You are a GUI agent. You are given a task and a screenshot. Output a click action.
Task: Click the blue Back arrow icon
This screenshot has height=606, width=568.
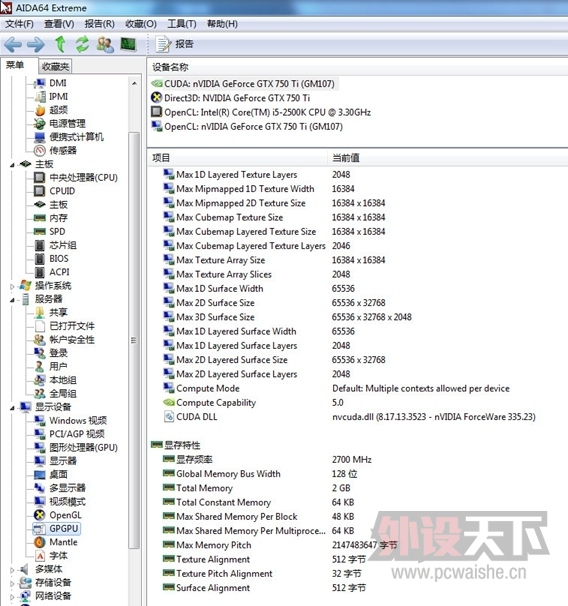pyautogui.click(x=13, y=44)
